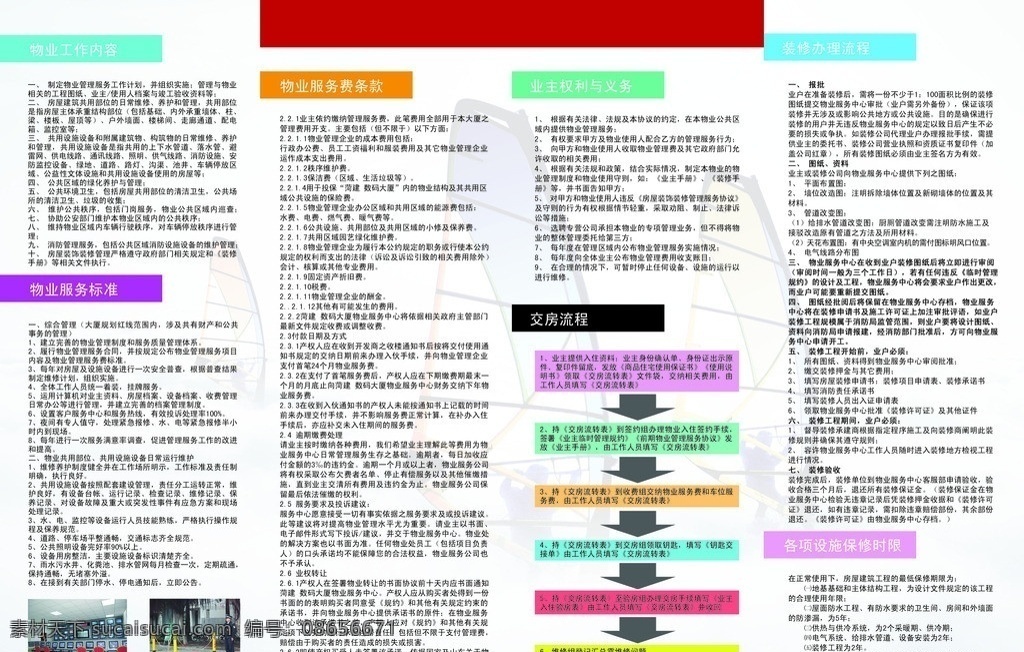This screenshot has width=1024, height=652.
Task: Click the text line 2.6 业权转让
Action: click(x=303, y=573)
